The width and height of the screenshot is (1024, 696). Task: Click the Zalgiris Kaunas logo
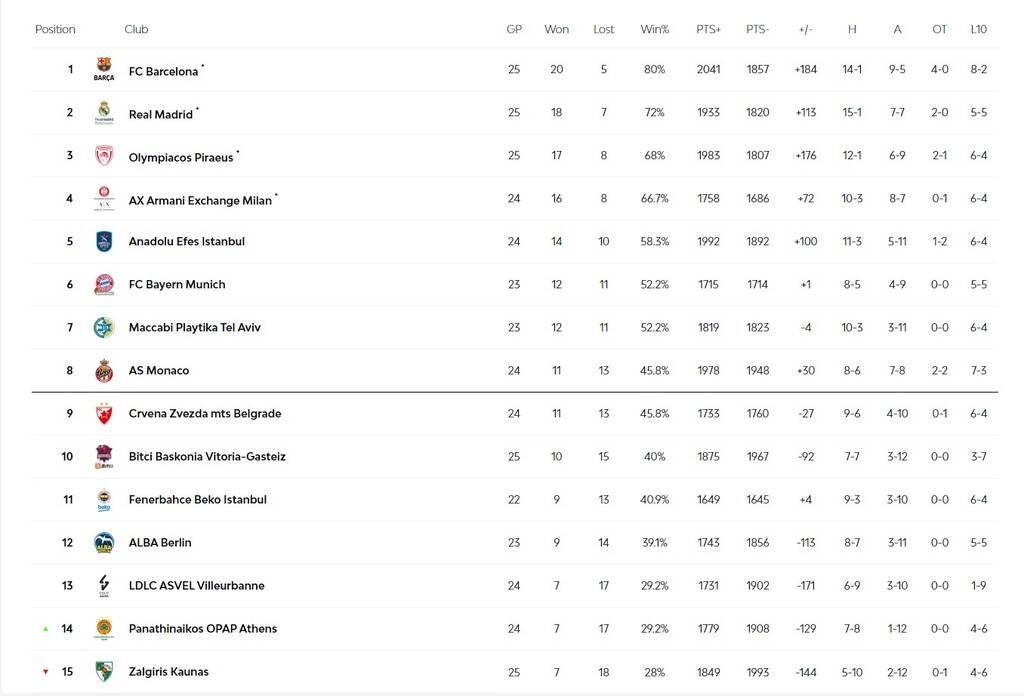click(x=104, y=671)
